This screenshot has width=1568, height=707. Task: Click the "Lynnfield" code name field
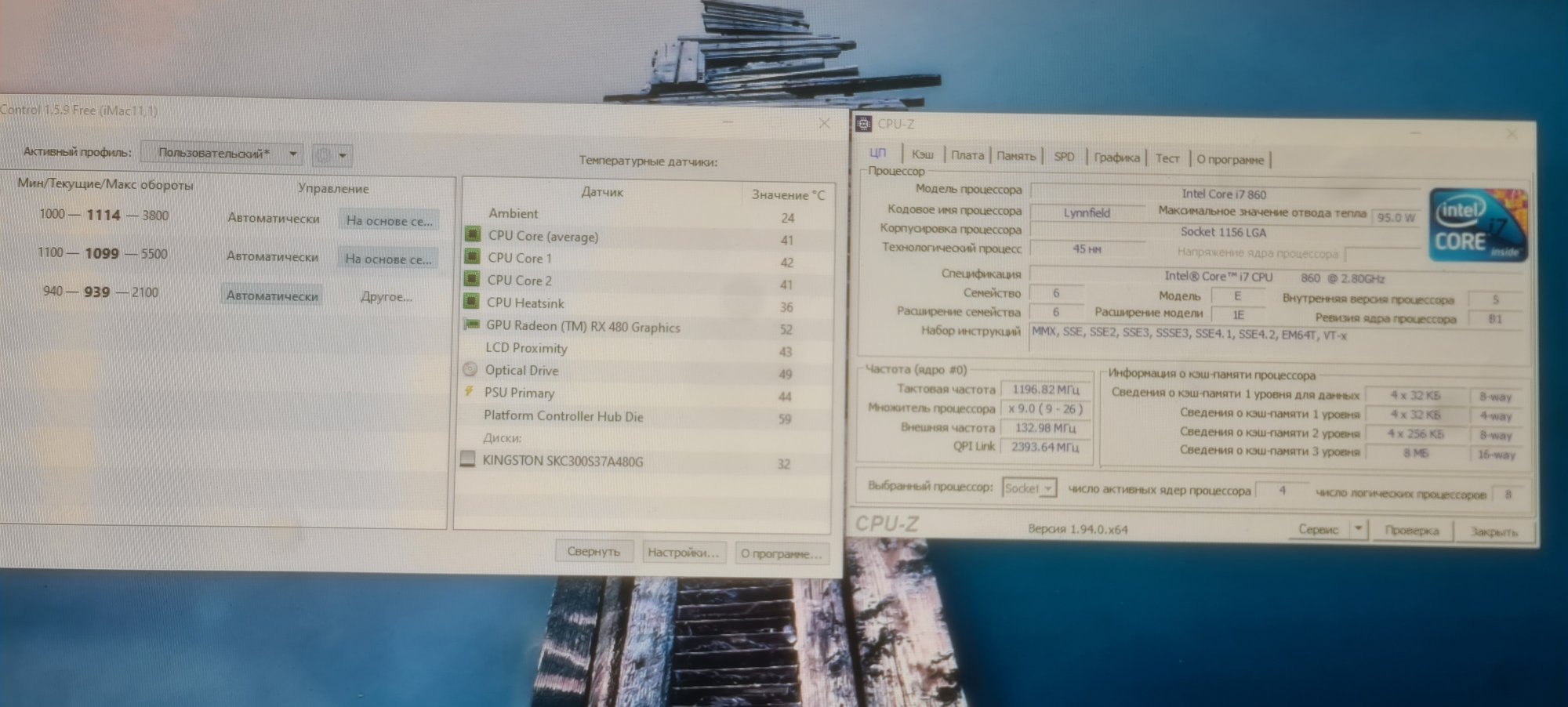point(1087,212)
